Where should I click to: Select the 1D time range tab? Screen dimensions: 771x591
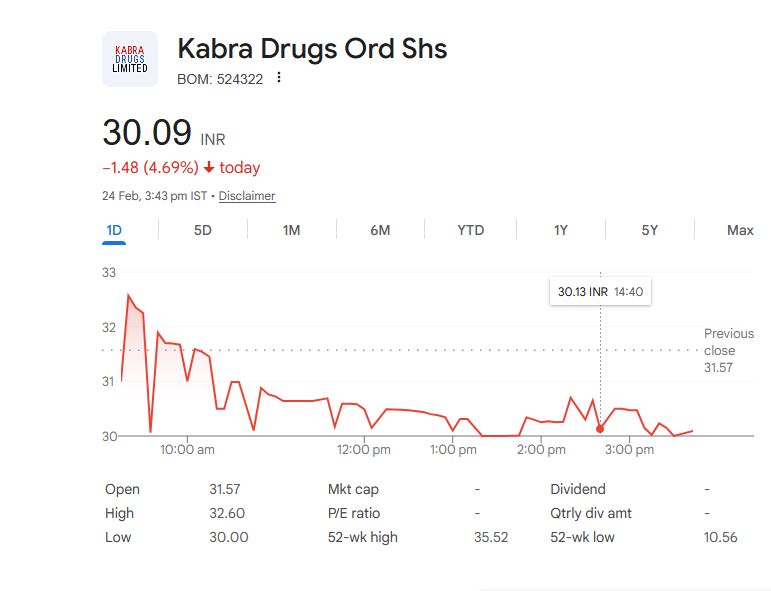(114, 230)
